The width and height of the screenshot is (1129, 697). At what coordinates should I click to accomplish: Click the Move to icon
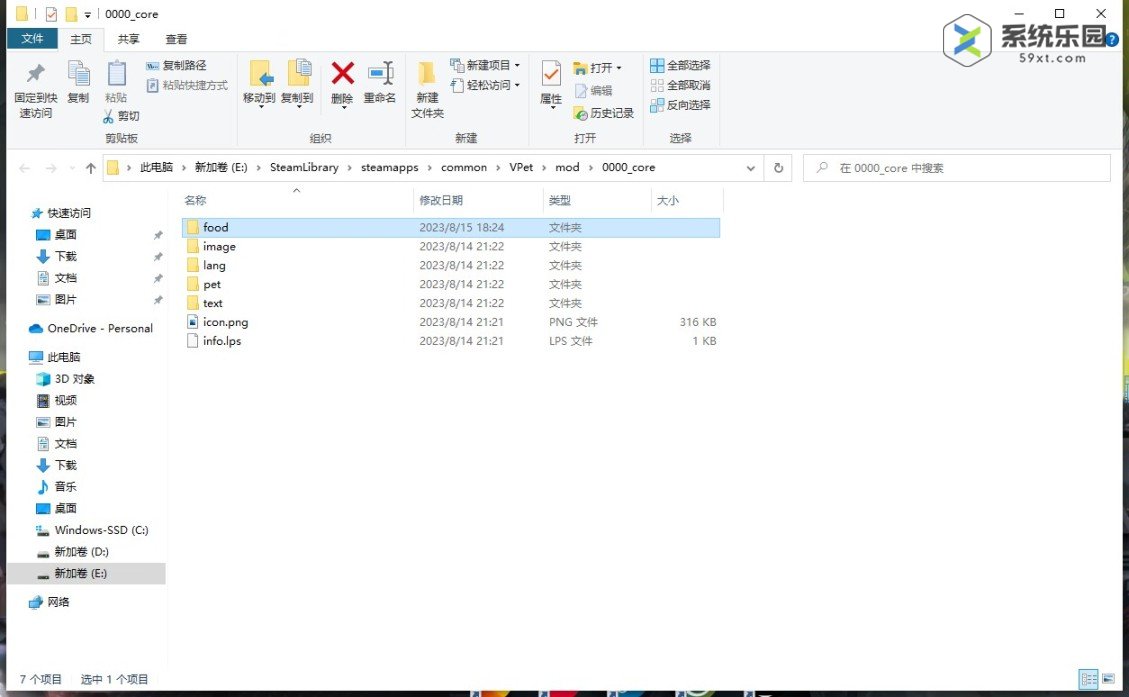pyautogui.click(x=259, y=76)
